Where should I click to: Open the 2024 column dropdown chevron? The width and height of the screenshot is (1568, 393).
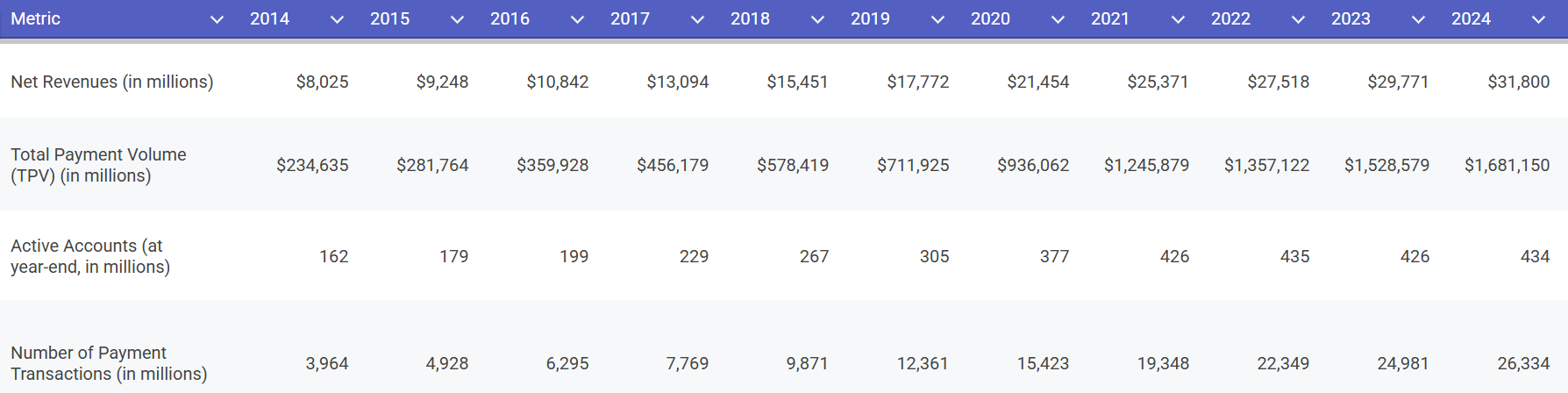tap(1538, 19)
